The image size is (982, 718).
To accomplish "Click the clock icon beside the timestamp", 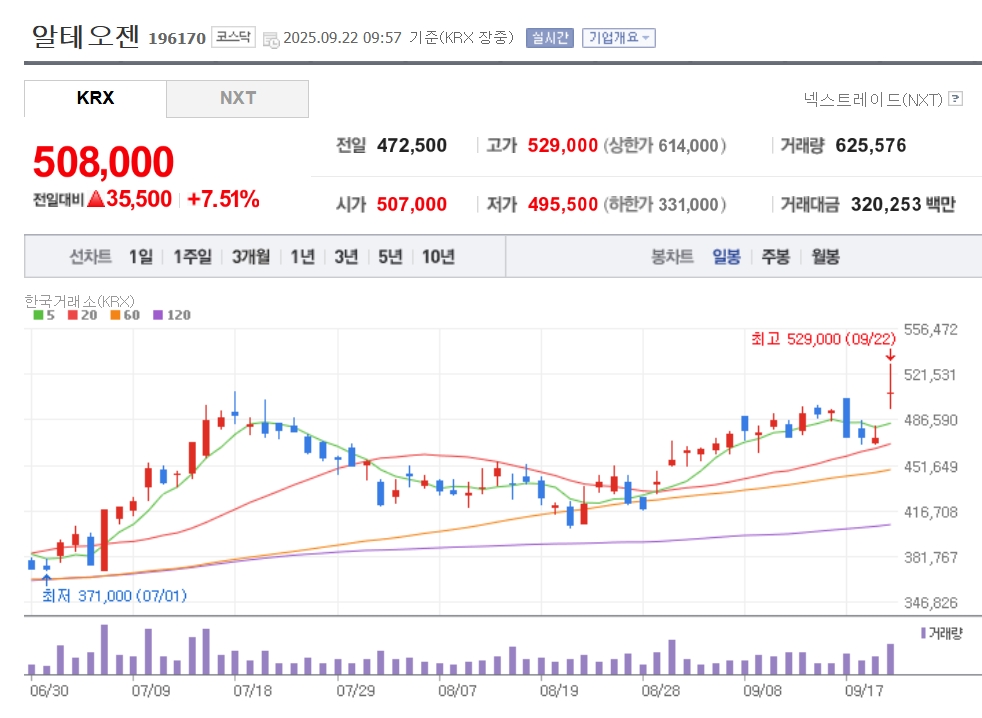I will pyautogui.click(x=271, y=39).
